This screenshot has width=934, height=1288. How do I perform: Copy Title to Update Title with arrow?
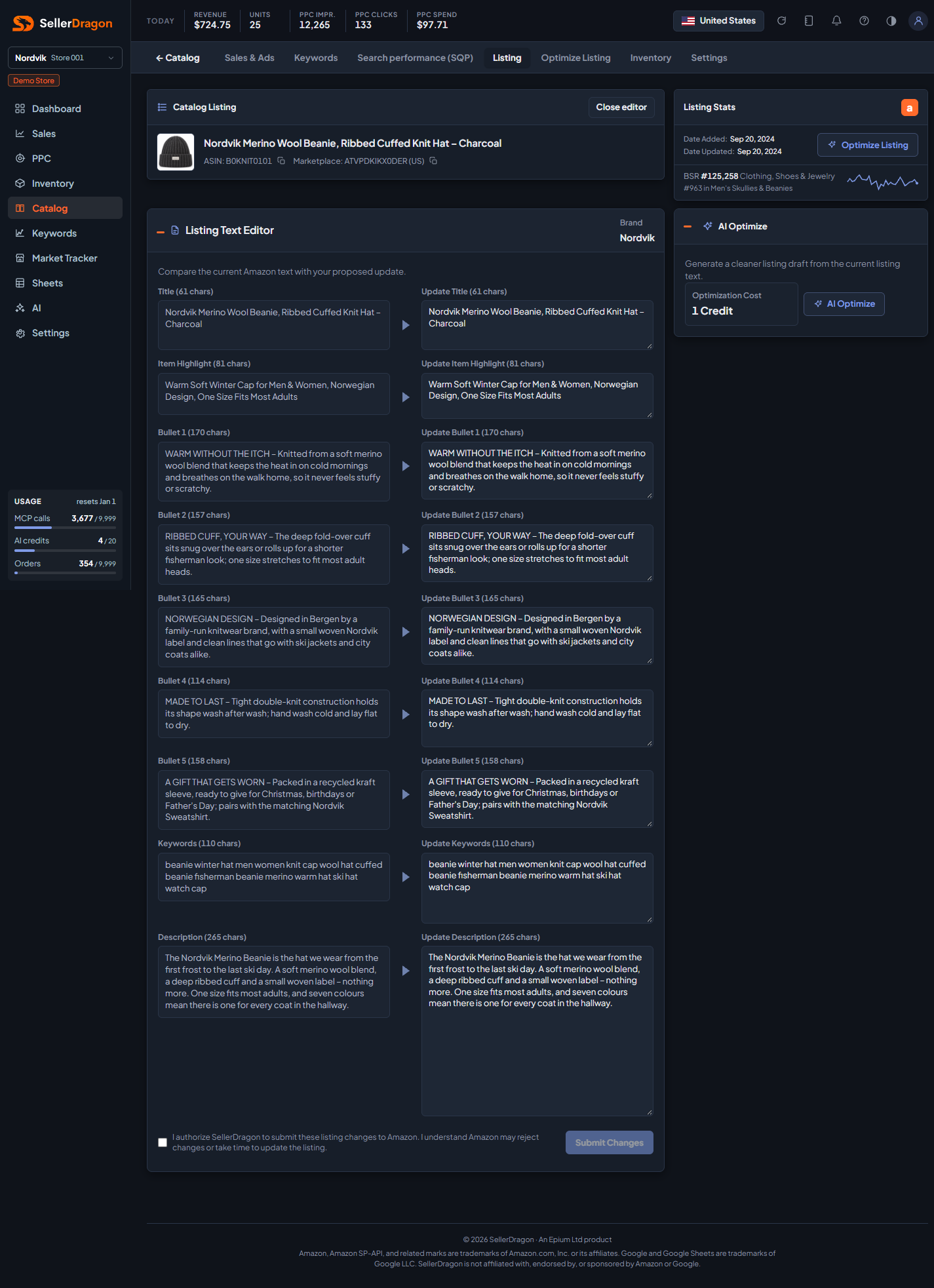click(406, 325)
